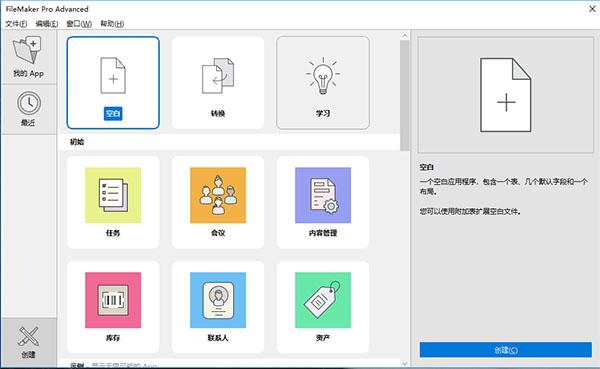The image size is (600, 369).
Task: Open the 文件(F) menu
Action: pos(16,24)
